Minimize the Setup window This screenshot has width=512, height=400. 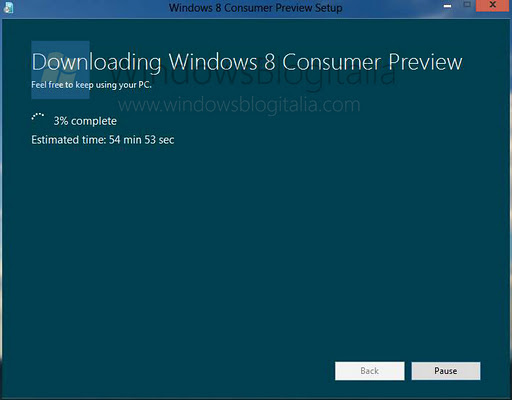pos(447,6)
